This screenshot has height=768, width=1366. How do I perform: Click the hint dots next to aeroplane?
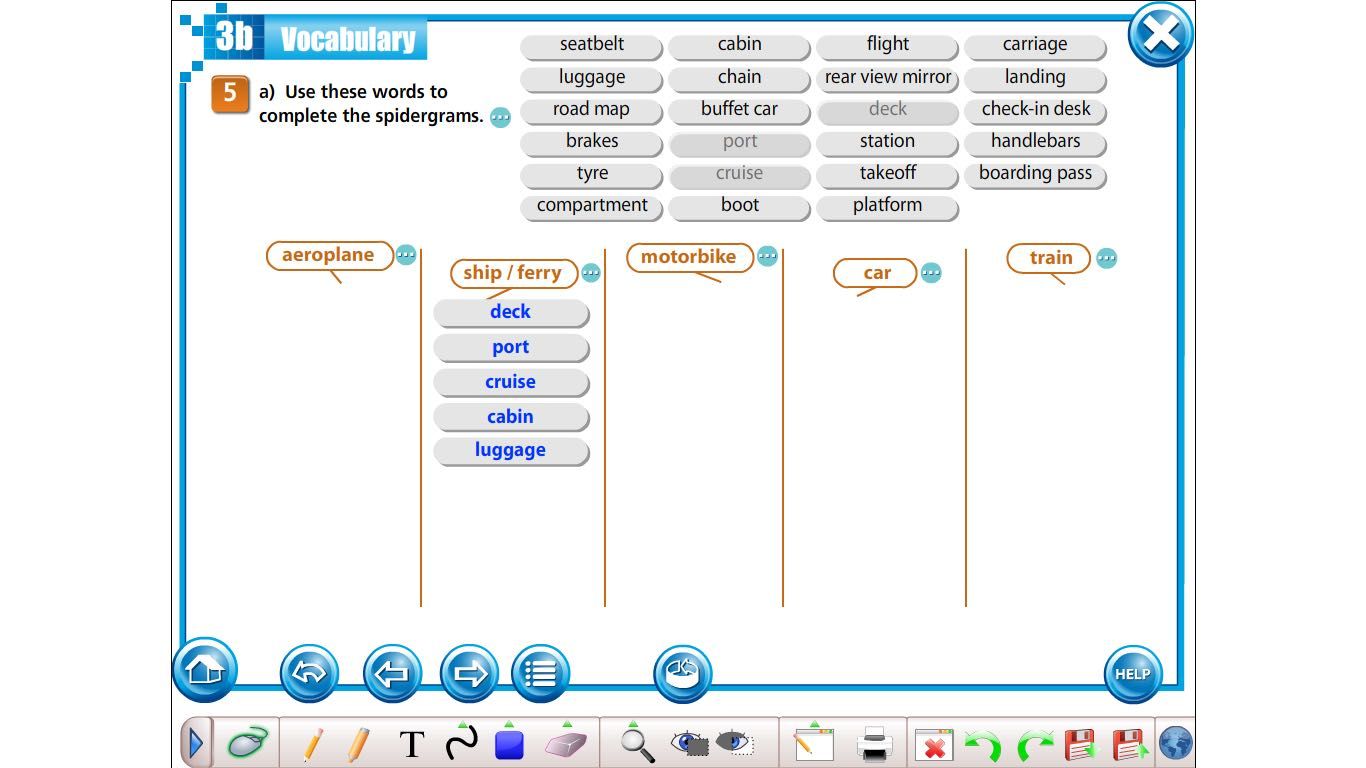405,255
